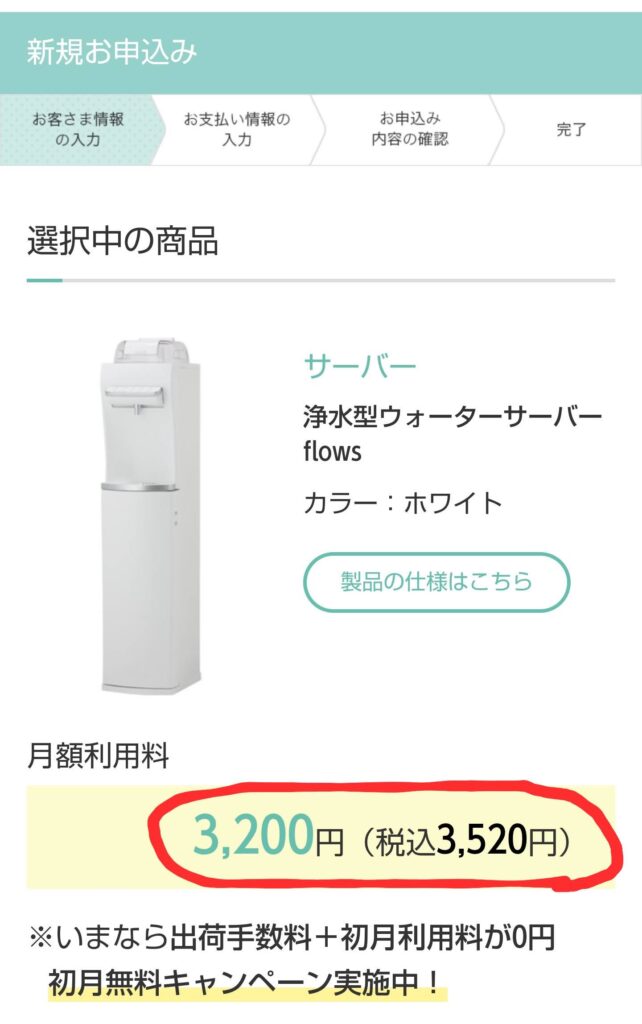Click the 3,200円 monthly price
The image size is (642, 1024).
(268, 837)
